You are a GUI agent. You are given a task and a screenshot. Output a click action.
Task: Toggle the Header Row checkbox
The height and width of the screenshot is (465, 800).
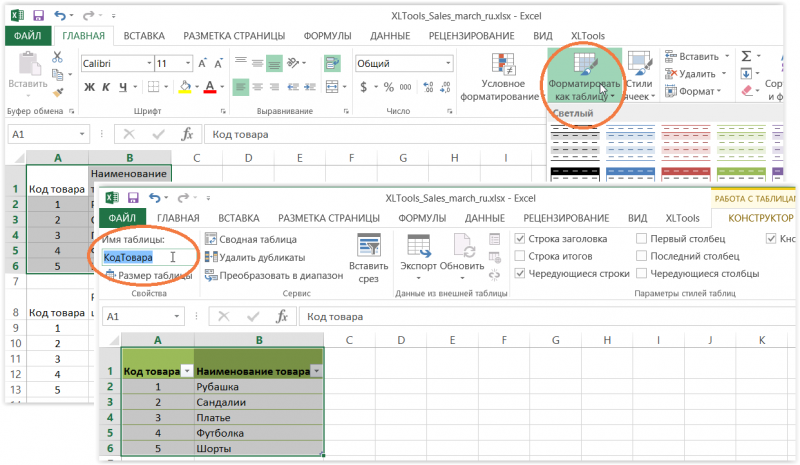[x=520, y=239]
